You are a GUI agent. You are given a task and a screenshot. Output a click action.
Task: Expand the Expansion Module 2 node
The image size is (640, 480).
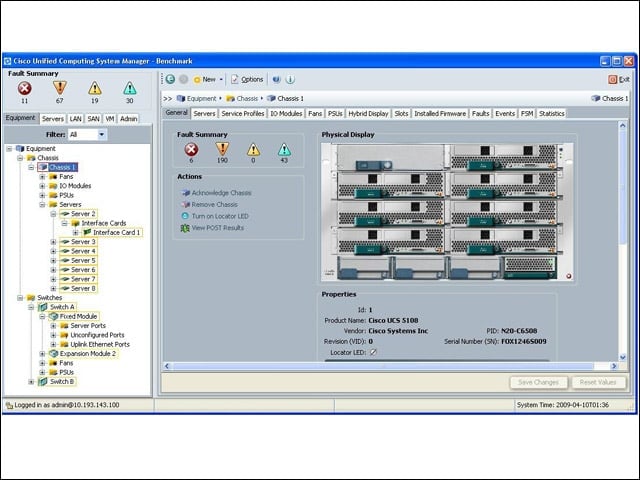[42, 353]
